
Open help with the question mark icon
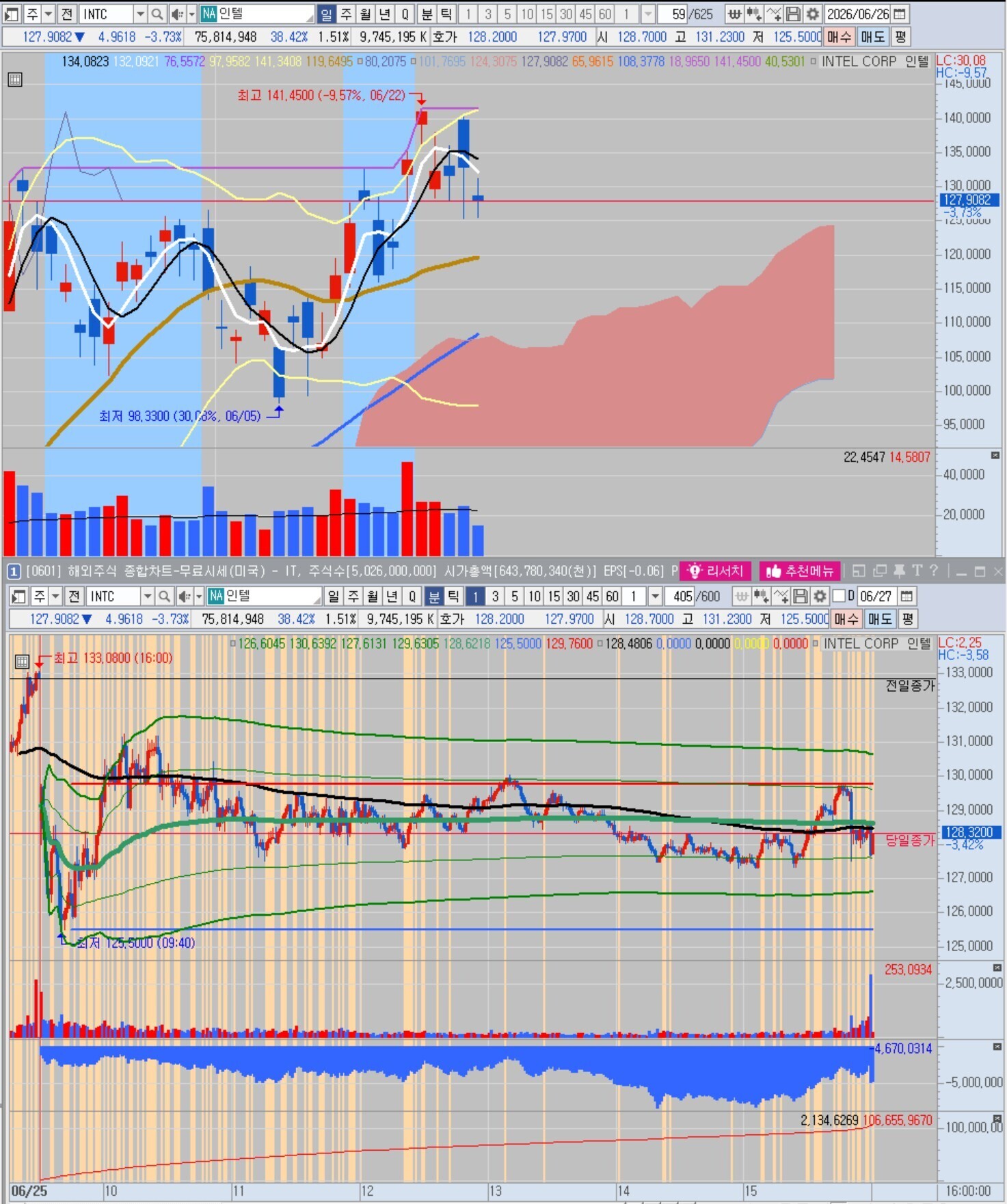pyautogui.click(x=934, y=571)
